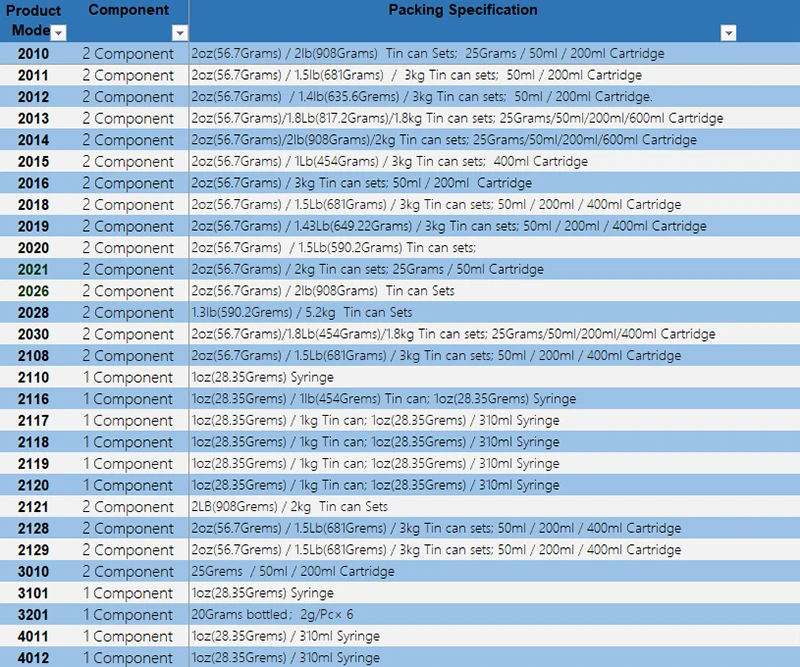Click product mode cell 2108
Screen dimensions: 800x667
[34, 355]
